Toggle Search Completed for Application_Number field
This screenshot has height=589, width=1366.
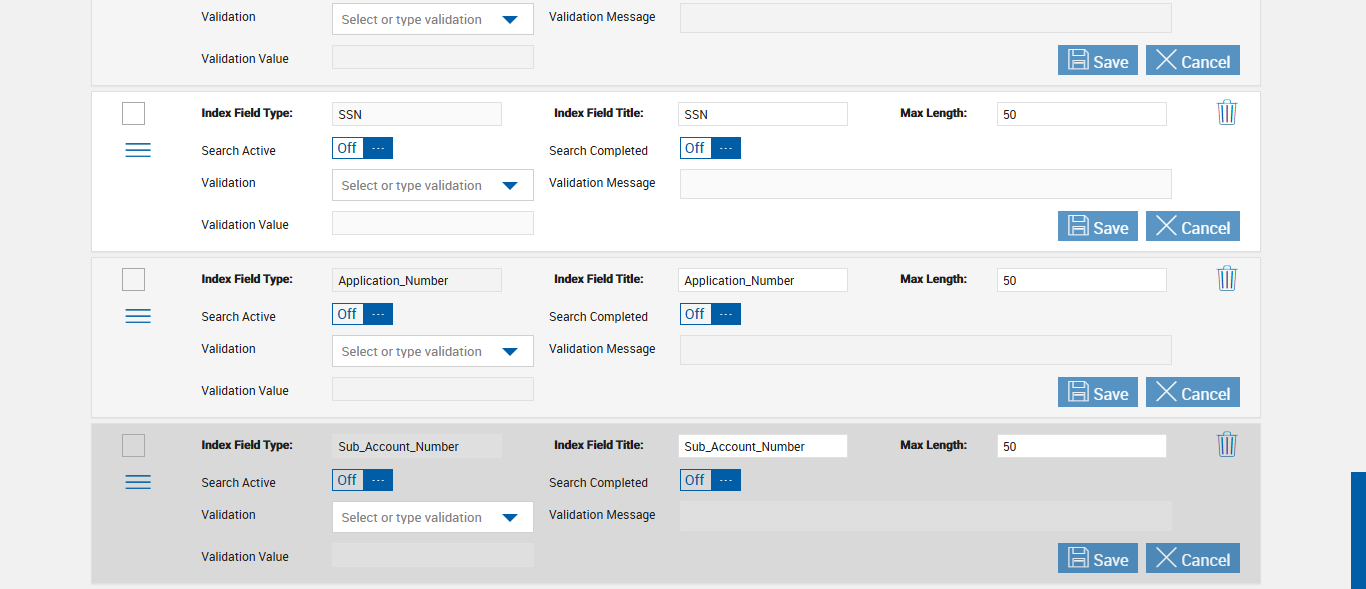(x=710, y=314)
